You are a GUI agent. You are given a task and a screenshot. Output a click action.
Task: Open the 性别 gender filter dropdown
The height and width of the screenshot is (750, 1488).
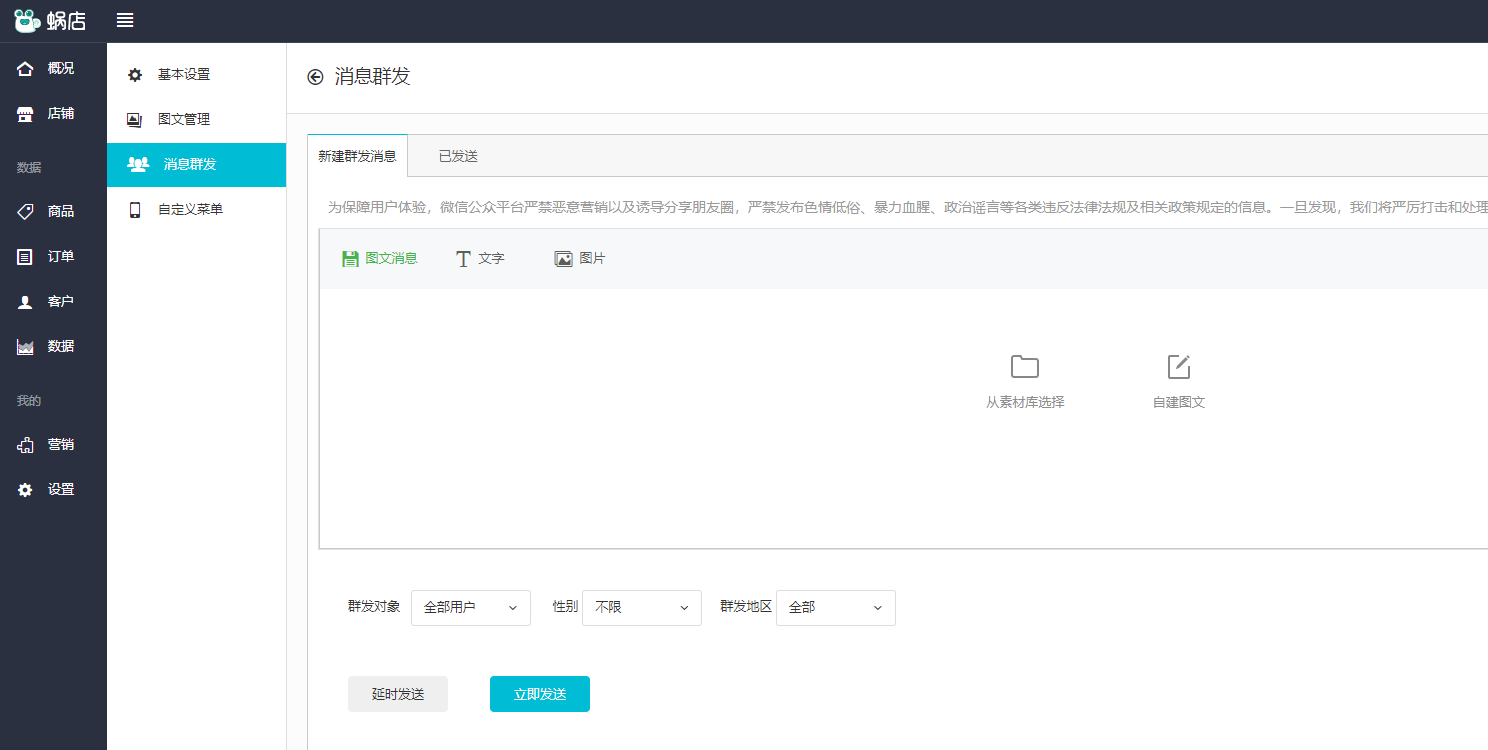pos(641,607)
